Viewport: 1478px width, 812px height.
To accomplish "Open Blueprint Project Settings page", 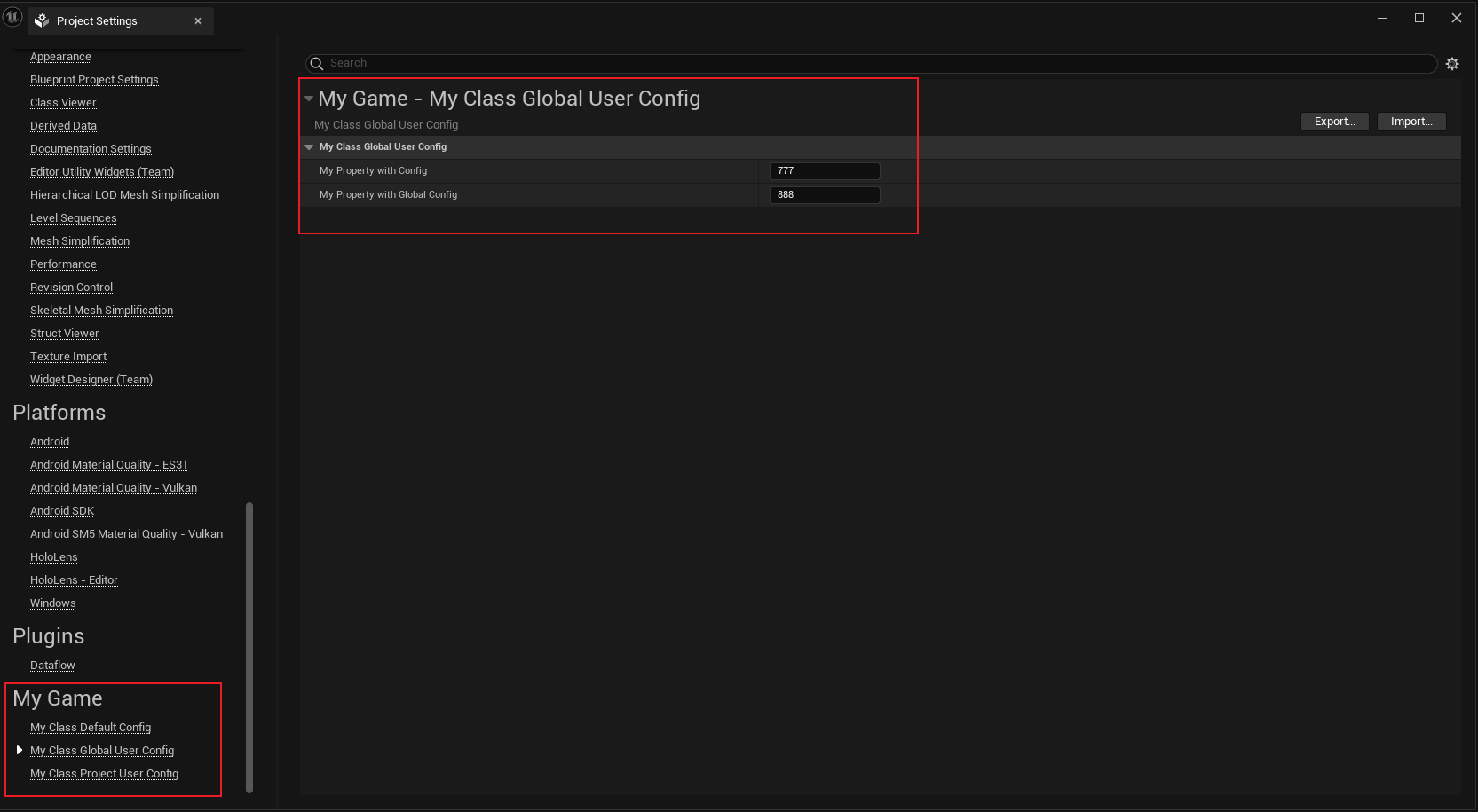I will click(x=94, y=80).
